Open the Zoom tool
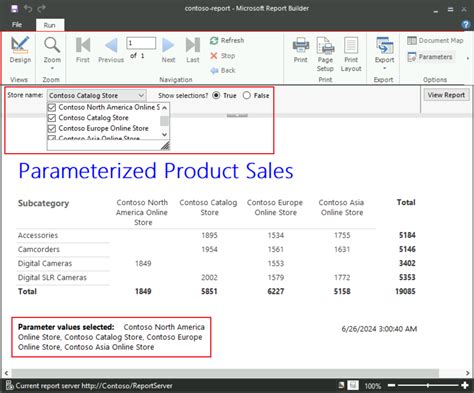This screenshot has width=474, height=393. [x=52, y=53]
